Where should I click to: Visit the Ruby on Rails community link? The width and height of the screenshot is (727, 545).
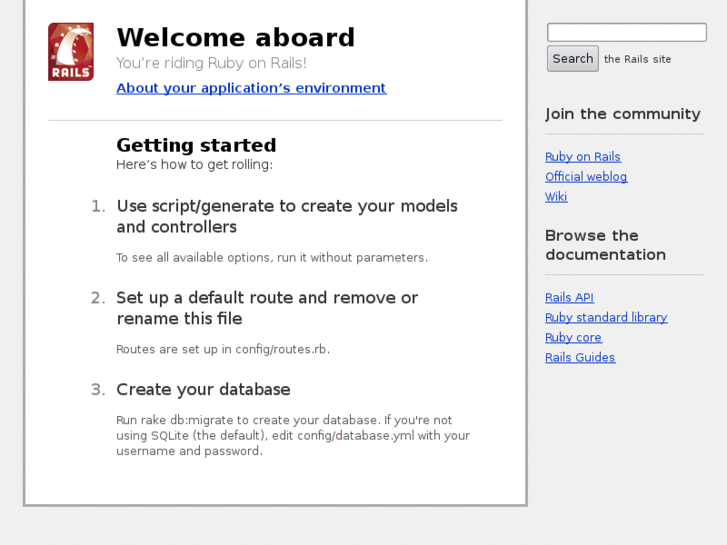(x=583, y=157)
